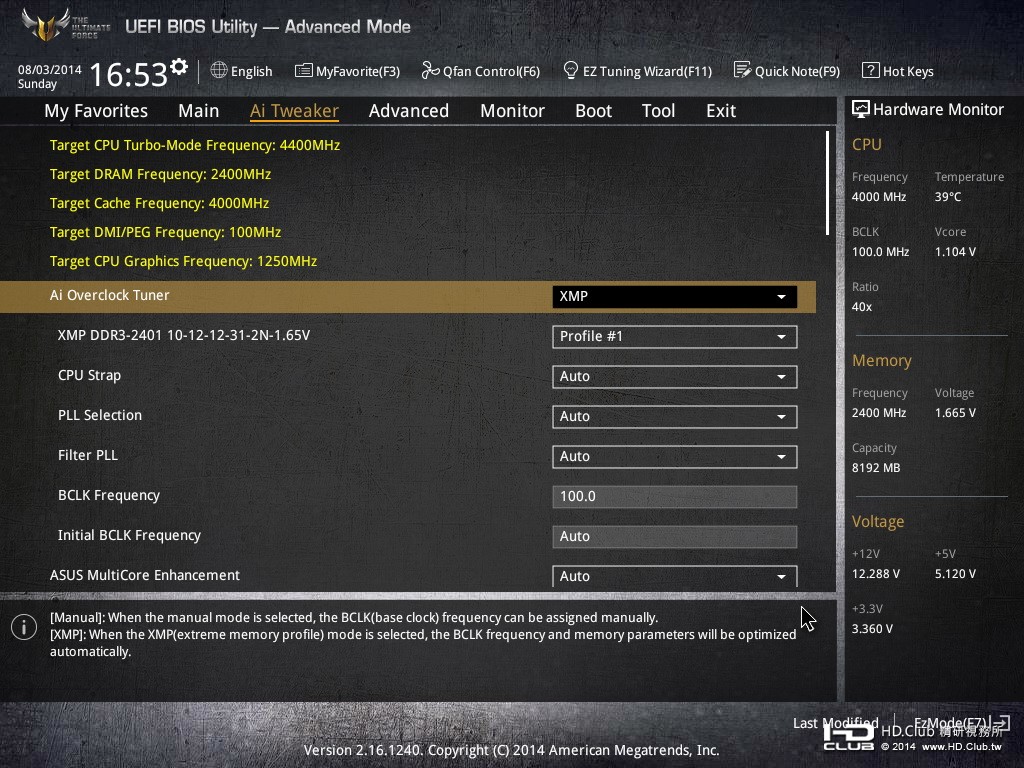
Task: Click the info icon beside help text
Action: pos(24,627)
